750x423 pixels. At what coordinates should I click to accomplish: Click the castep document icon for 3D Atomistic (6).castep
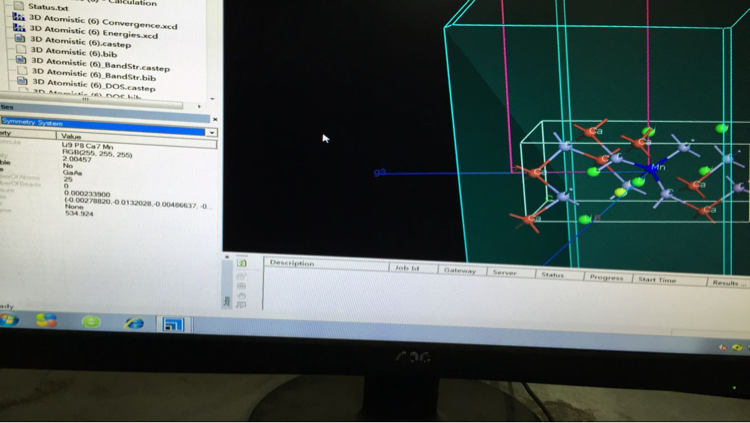click(x=20, y=38)
